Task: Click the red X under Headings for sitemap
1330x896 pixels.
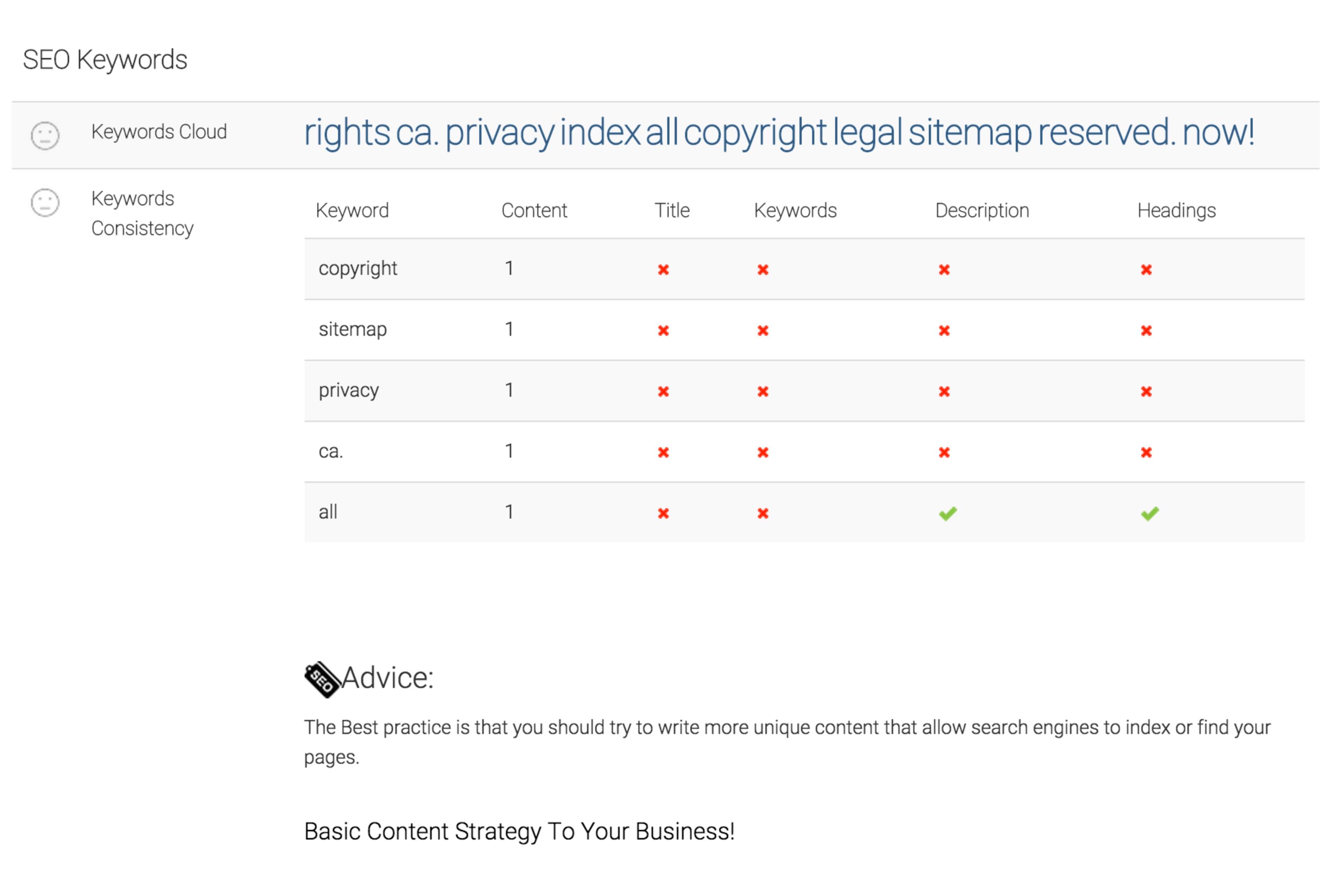Action: pos(1146,331)
